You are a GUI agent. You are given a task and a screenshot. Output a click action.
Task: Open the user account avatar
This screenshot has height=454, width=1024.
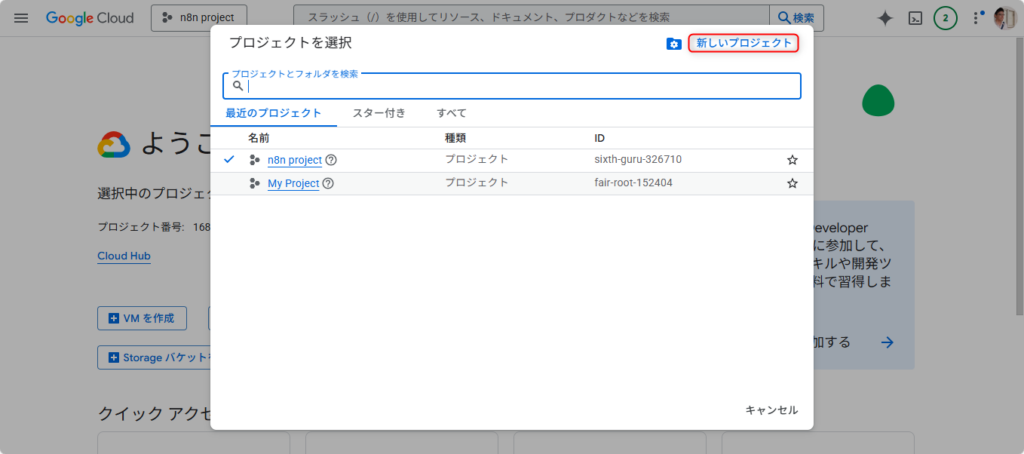(x=1004, y=18)
